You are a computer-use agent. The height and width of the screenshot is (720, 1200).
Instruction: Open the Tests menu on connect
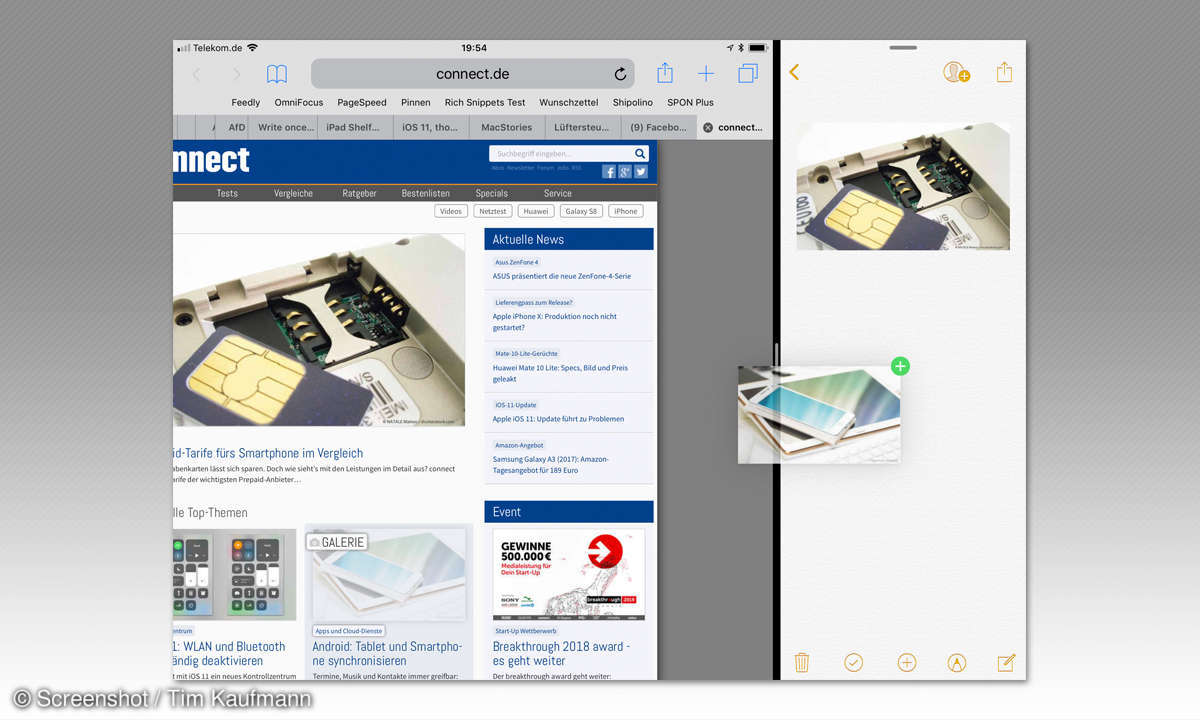[227, 193]
